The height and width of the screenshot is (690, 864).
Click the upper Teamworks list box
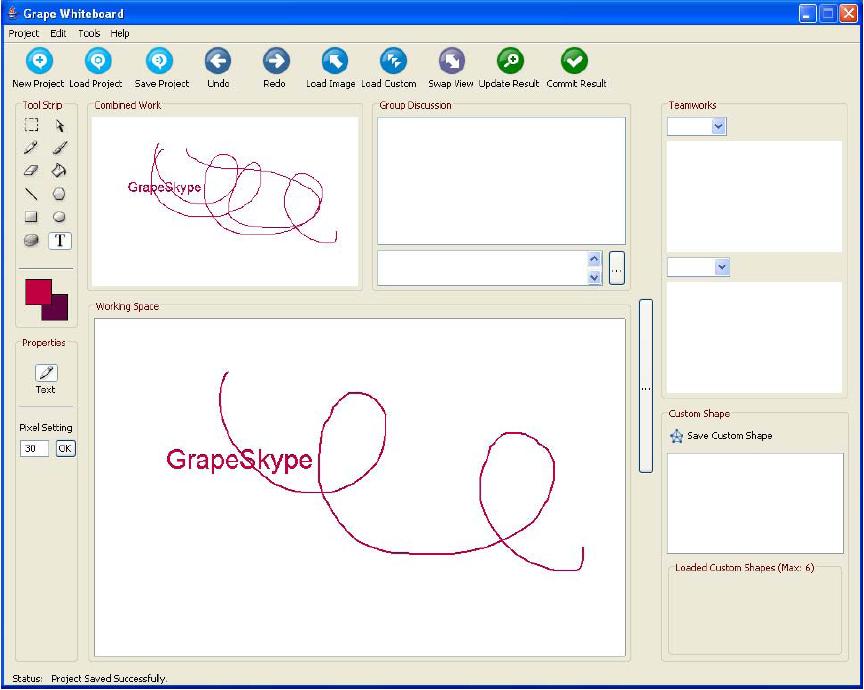[x=754, y=196]
